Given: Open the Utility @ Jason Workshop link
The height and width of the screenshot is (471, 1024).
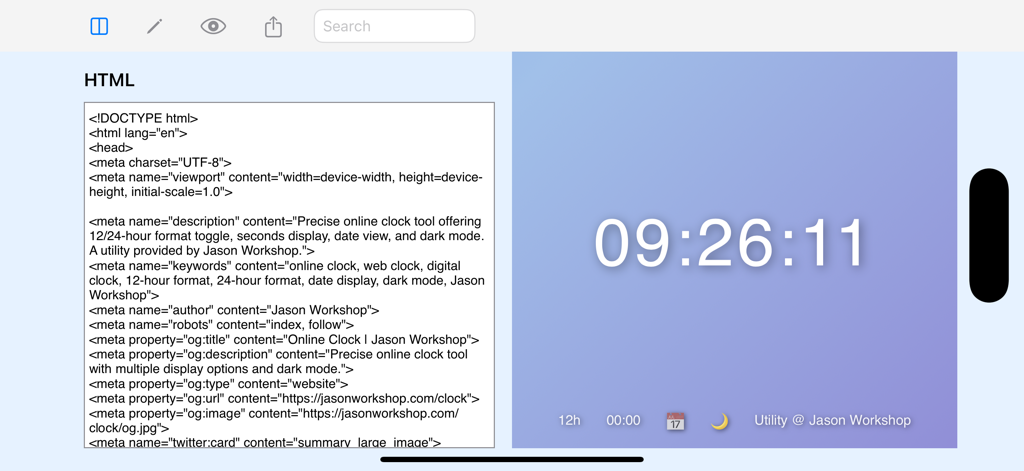Looking at the screenshot, I should 833,421.
